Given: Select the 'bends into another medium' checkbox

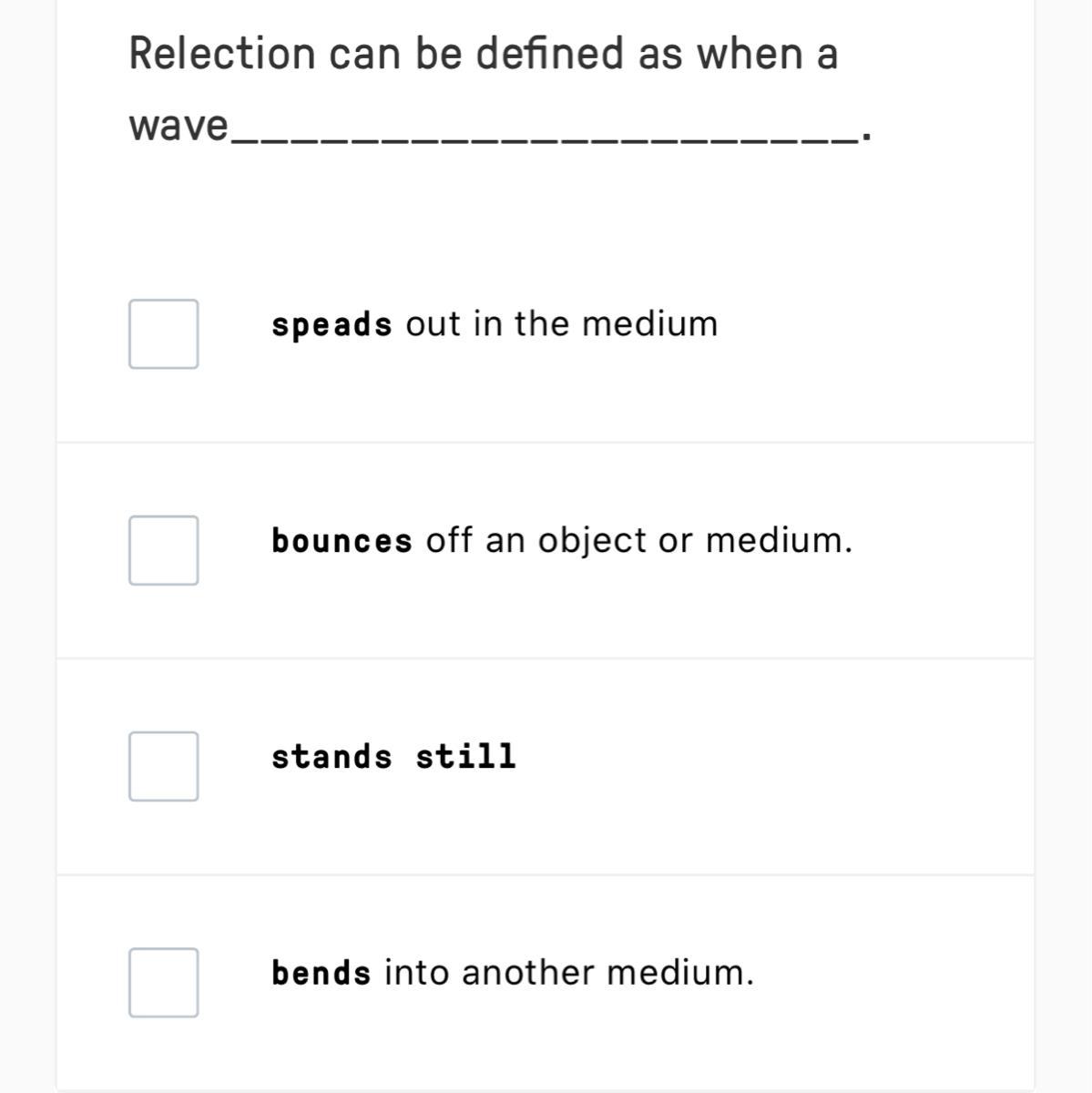Looking at the screenshot, I should [163, 982].
